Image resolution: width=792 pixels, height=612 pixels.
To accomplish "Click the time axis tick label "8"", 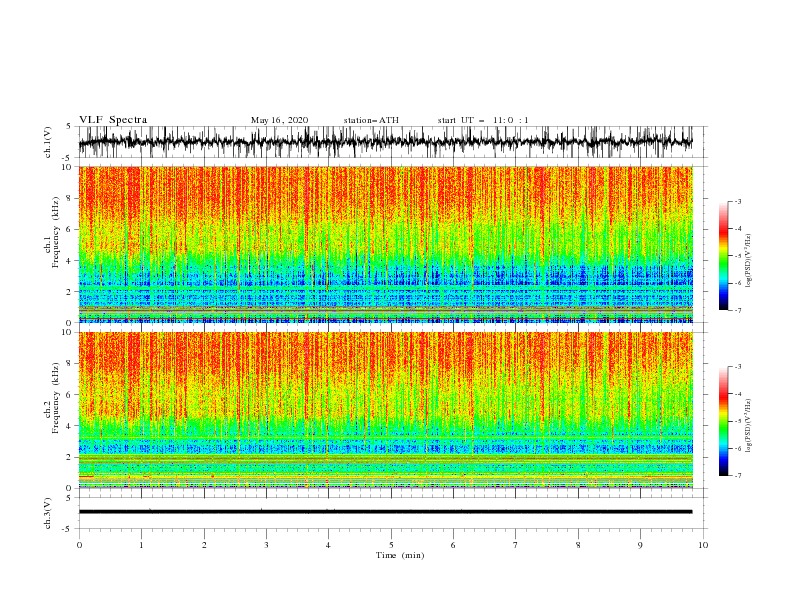I will [x=578, y=545].
